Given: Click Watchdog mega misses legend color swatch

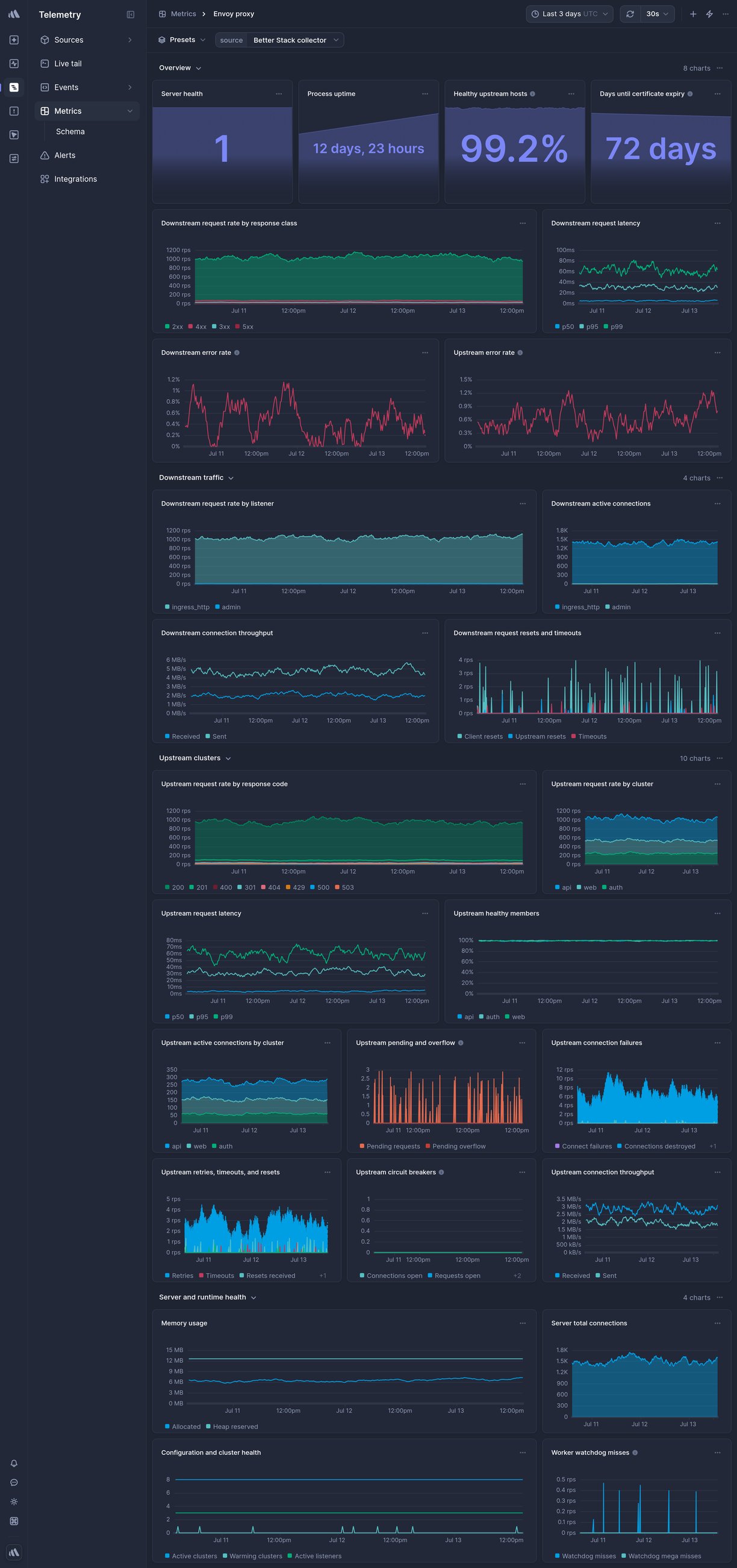Looking at the screenshot, I should (x=624, y=1556).
